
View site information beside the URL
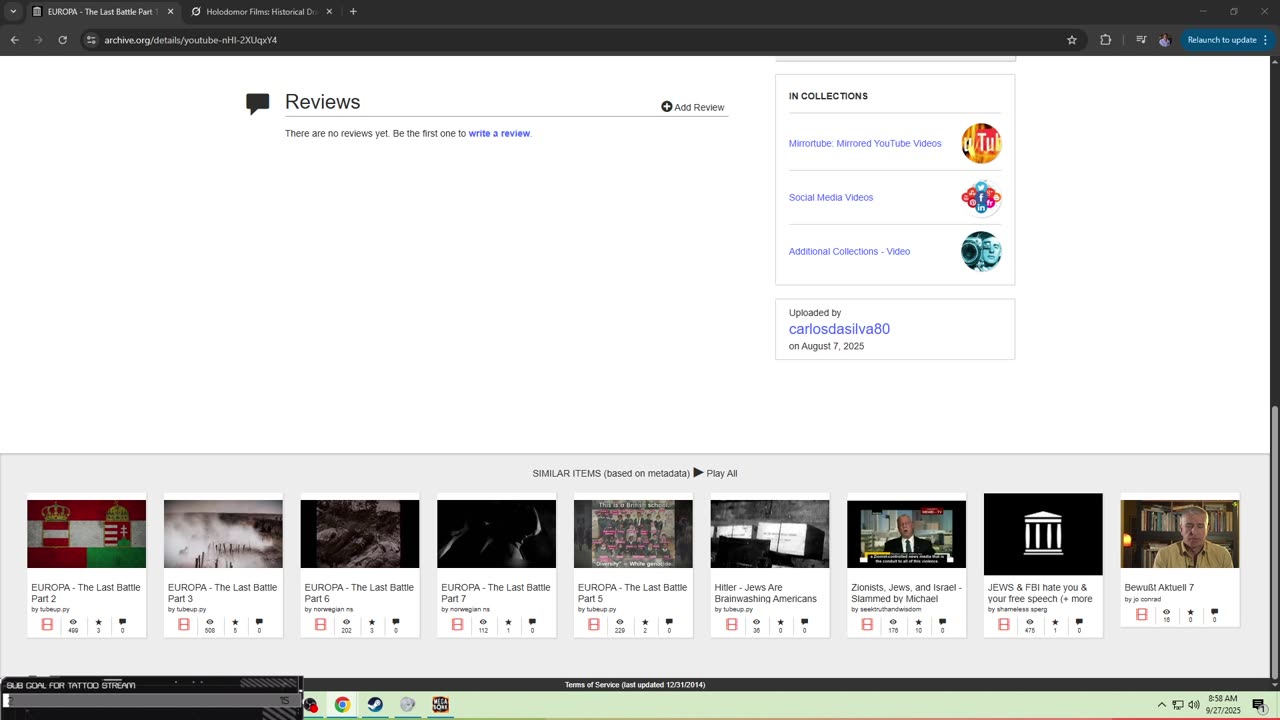tap(90, 40)
